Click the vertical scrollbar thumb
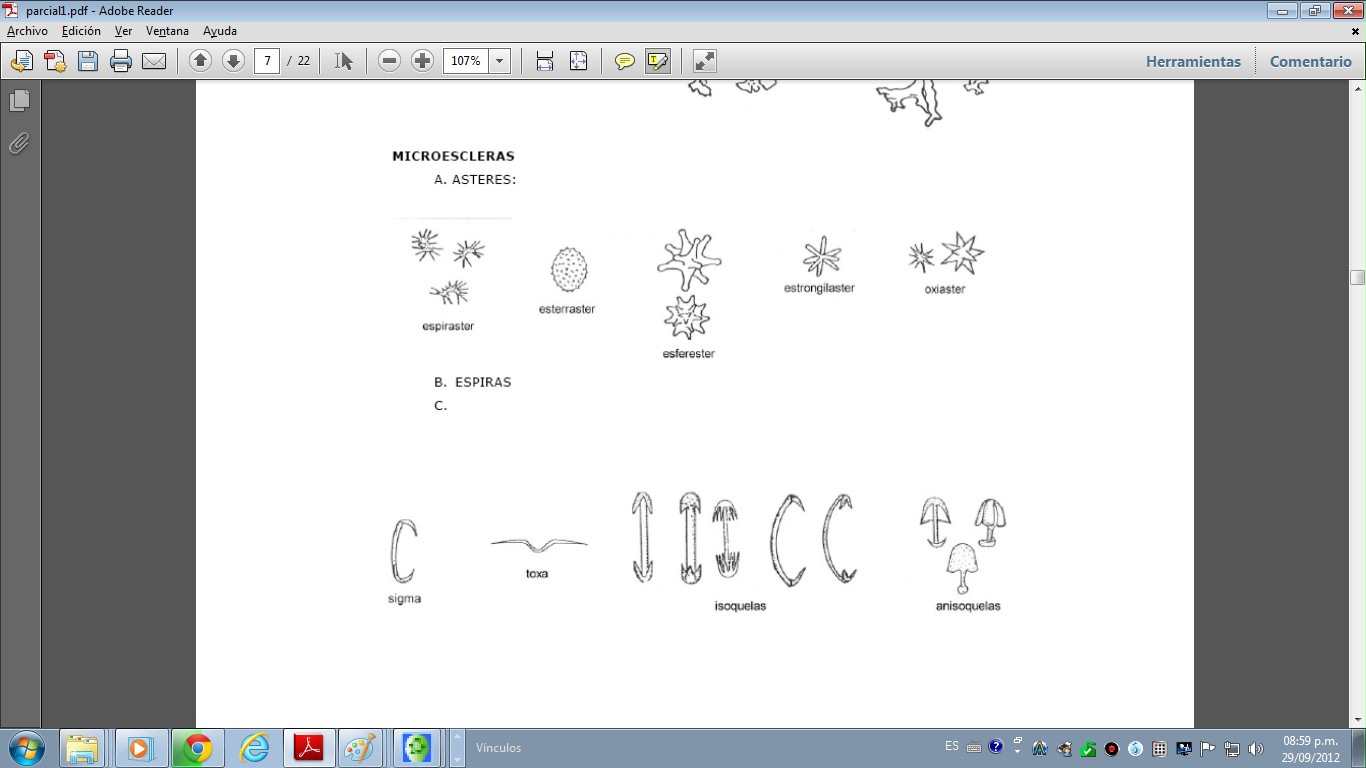The width and height of the screenshot is (1366, 768). pos(1357,277)
